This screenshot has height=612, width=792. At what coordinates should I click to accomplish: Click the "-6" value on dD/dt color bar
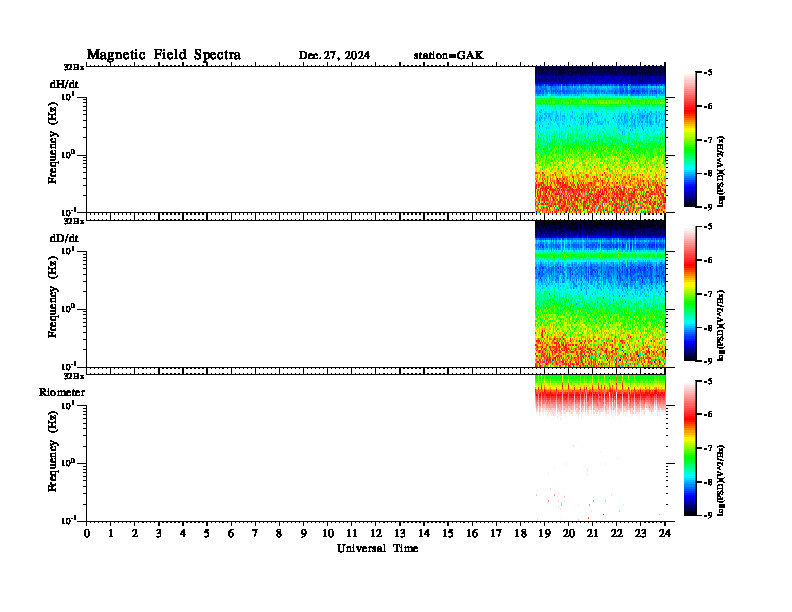pos(708,261)
